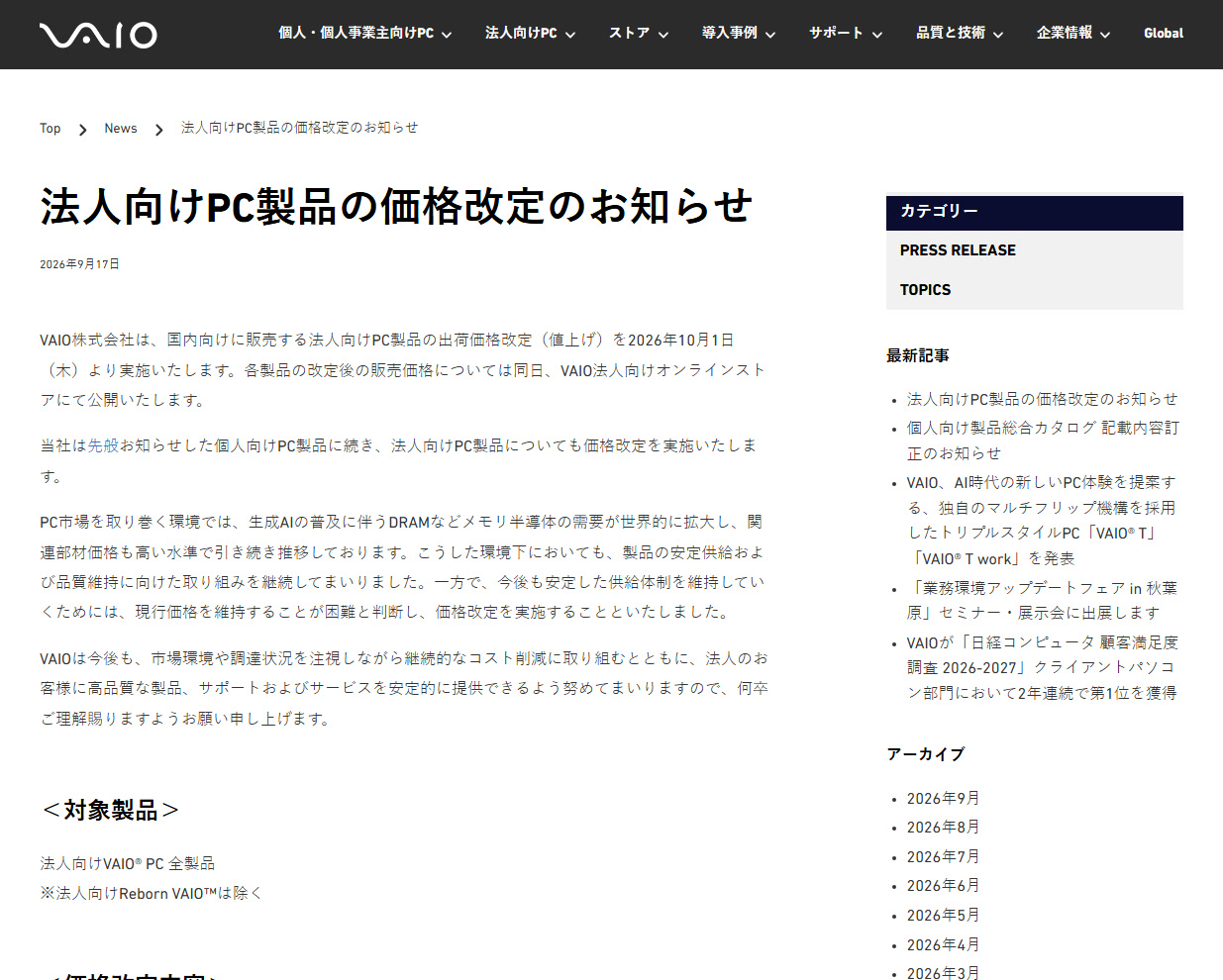
Task: Click the VAIO logo in header
Action: click(x=98, y=35)
